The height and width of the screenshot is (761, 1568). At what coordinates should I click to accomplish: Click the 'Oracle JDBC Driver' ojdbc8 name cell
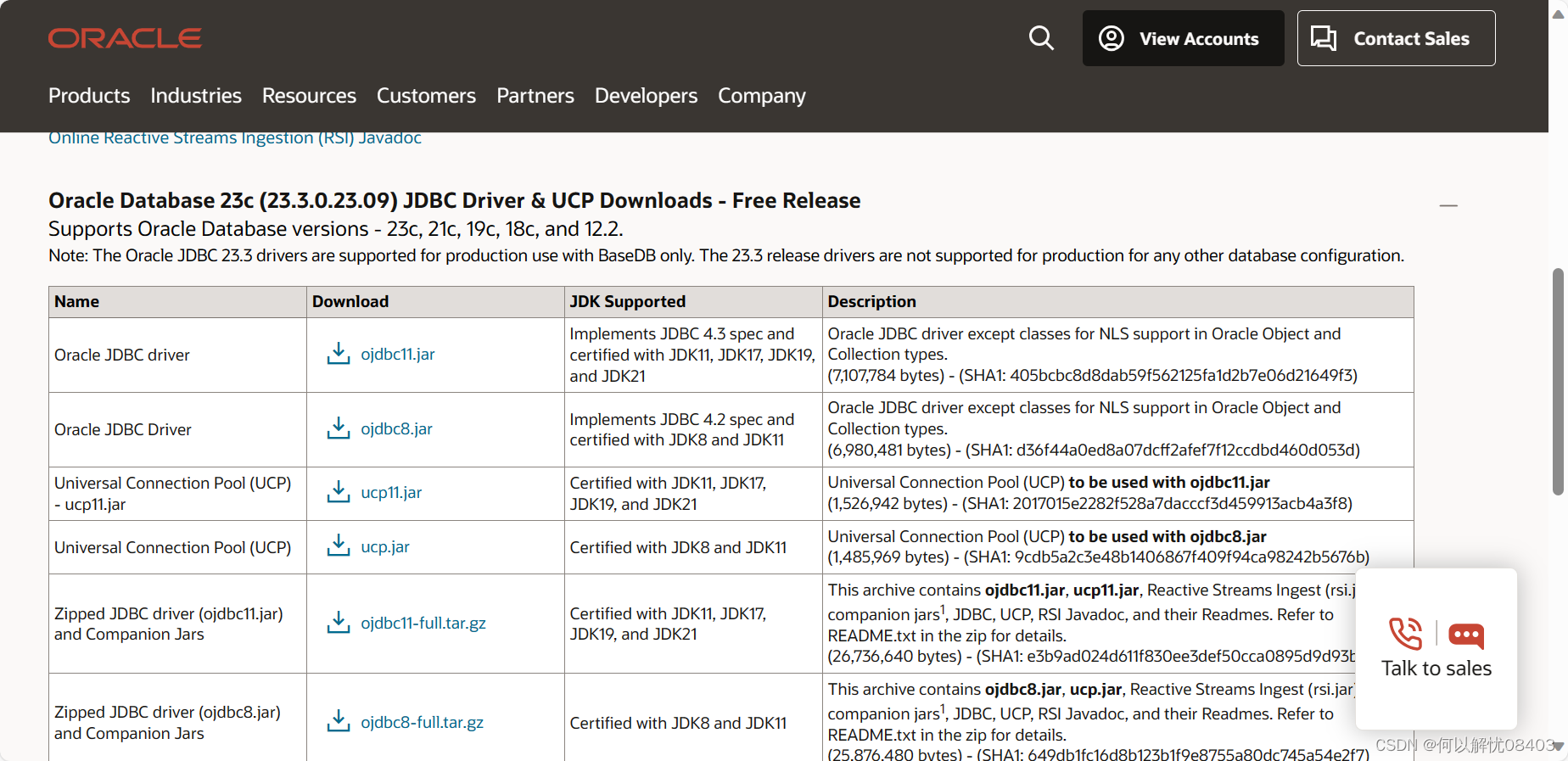(177, 429)
